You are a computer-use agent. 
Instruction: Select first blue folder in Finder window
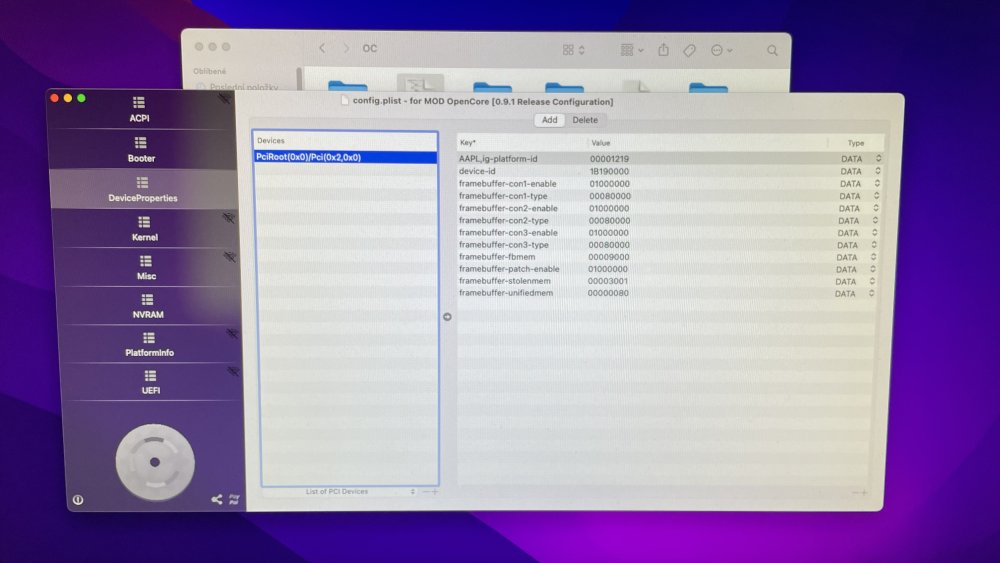tap(348, 86)
